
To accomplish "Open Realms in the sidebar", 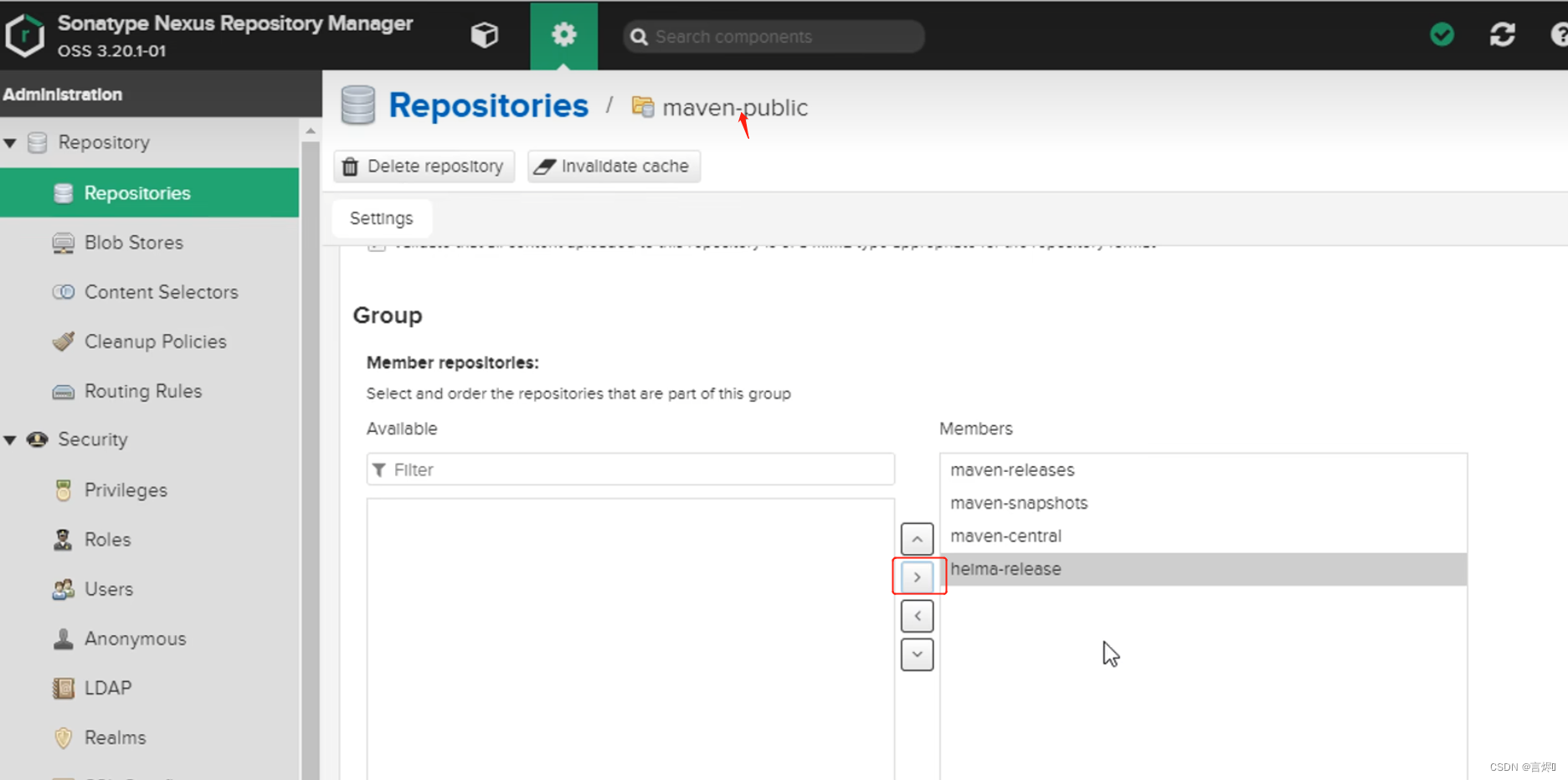I will click(x=116, y=737).
